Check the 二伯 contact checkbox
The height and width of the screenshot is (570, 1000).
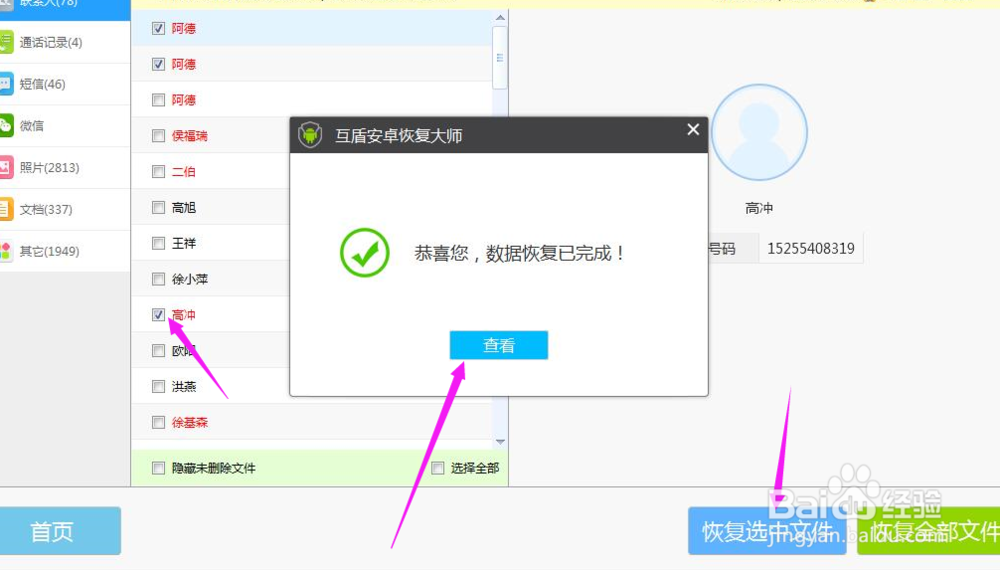click(158, 172)
